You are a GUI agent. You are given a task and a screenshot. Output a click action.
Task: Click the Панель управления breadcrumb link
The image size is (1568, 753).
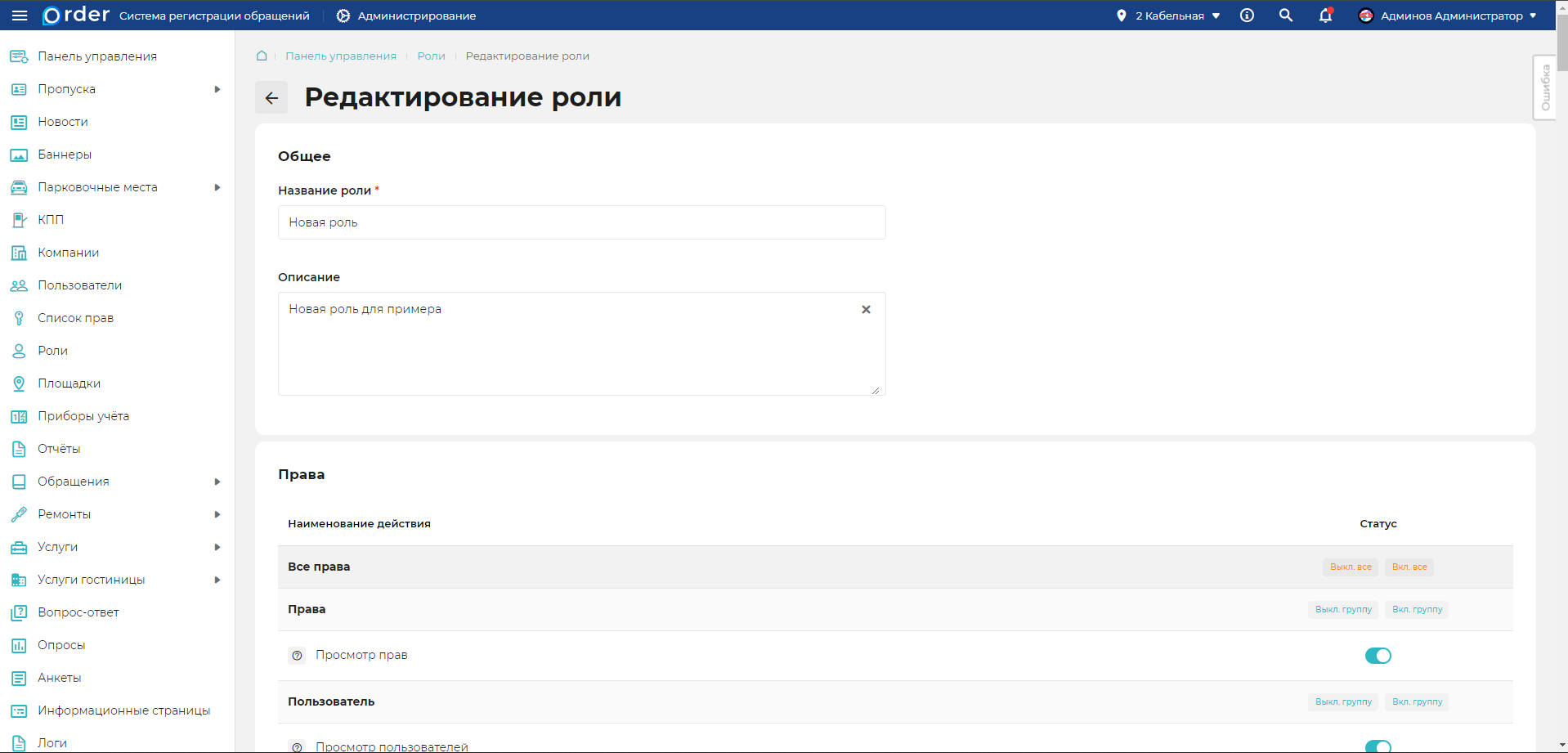(340, 56)
